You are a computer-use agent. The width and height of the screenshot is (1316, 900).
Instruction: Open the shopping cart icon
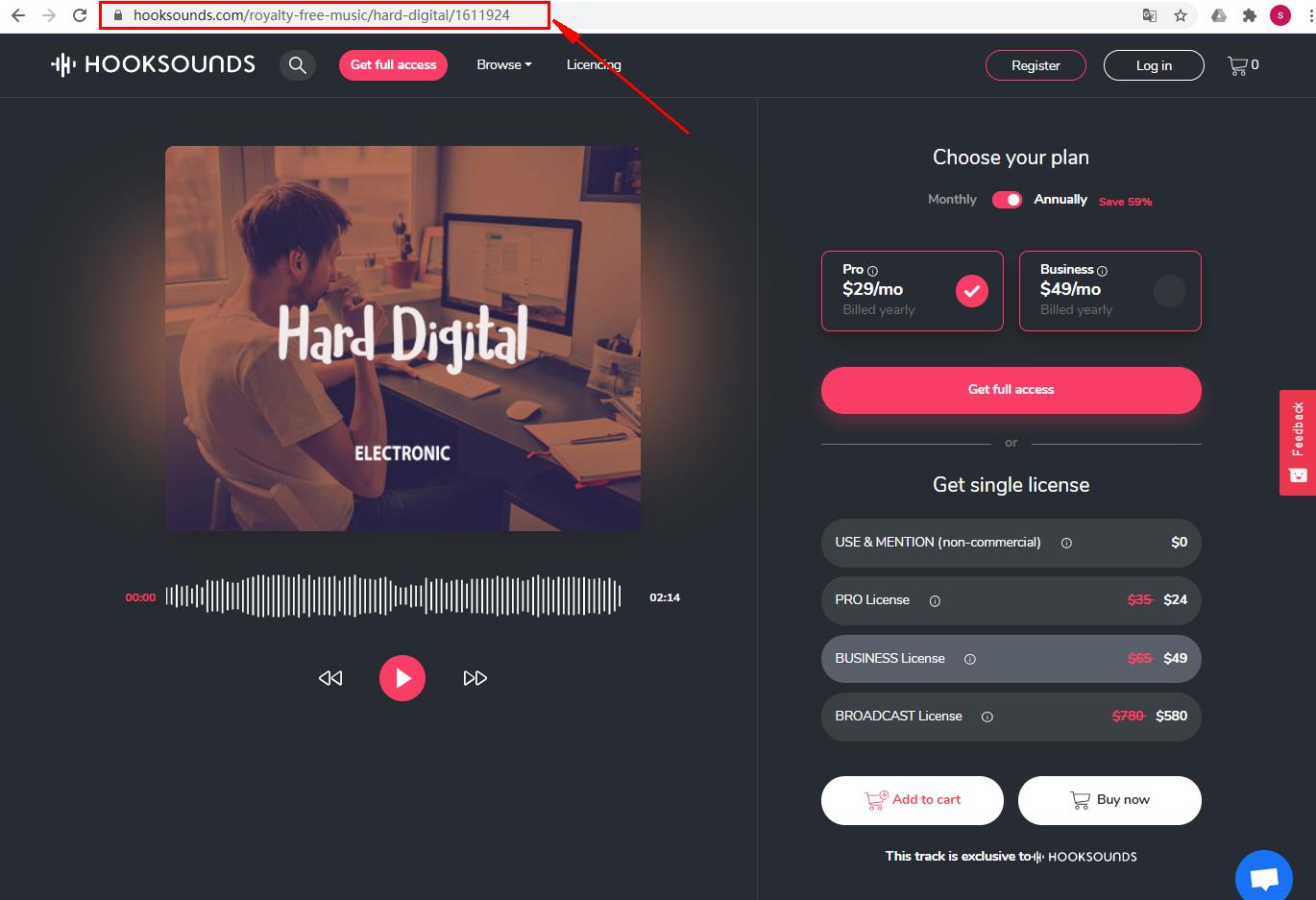point(1237,65)
